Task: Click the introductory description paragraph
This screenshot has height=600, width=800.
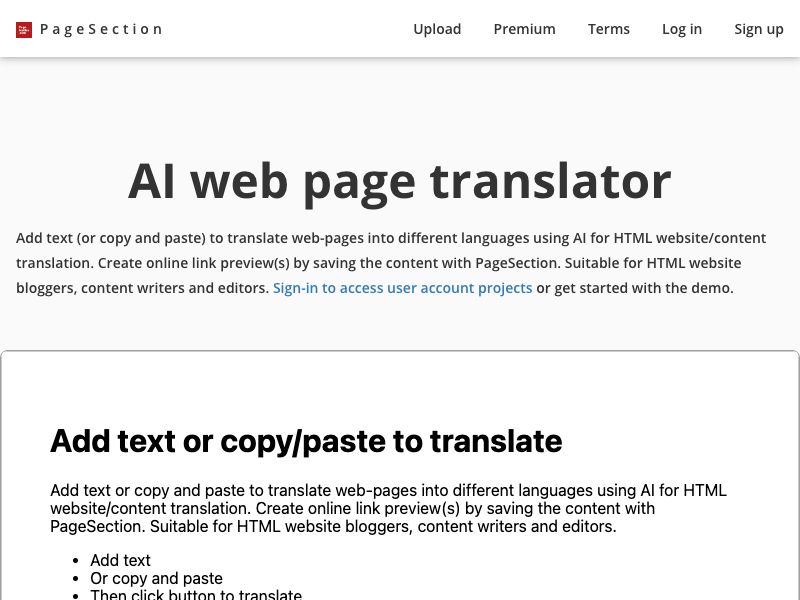Action: tap(390, 262)
